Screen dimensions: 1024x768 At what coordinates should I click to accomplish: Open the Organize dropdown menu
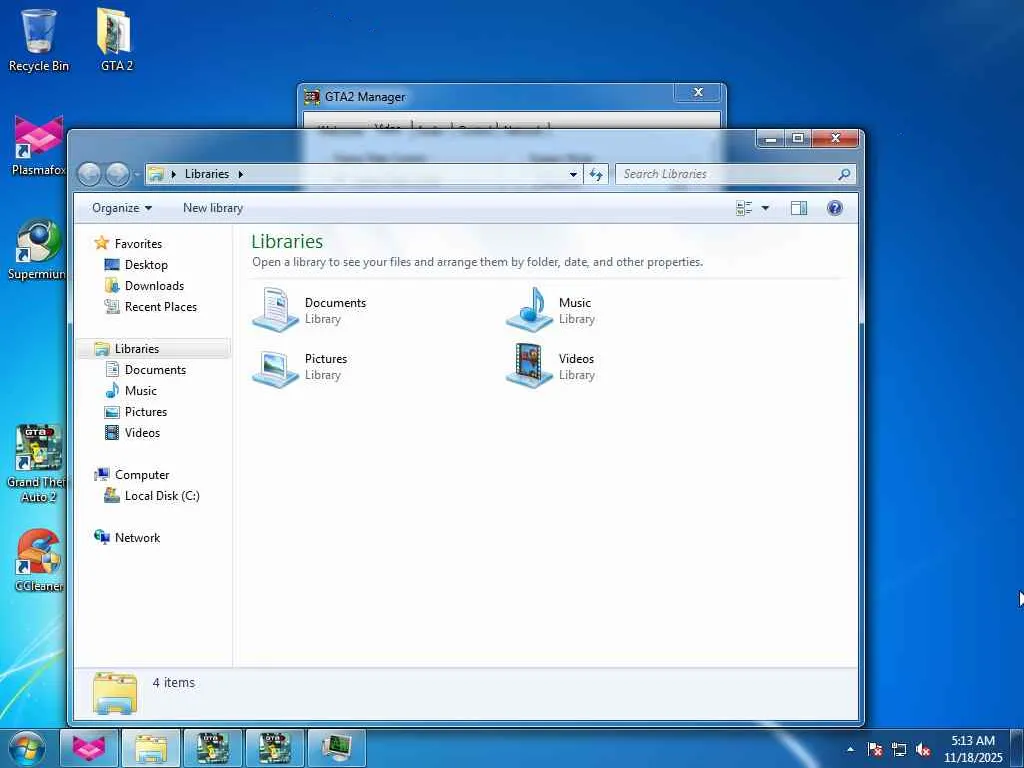coord(122,208)
